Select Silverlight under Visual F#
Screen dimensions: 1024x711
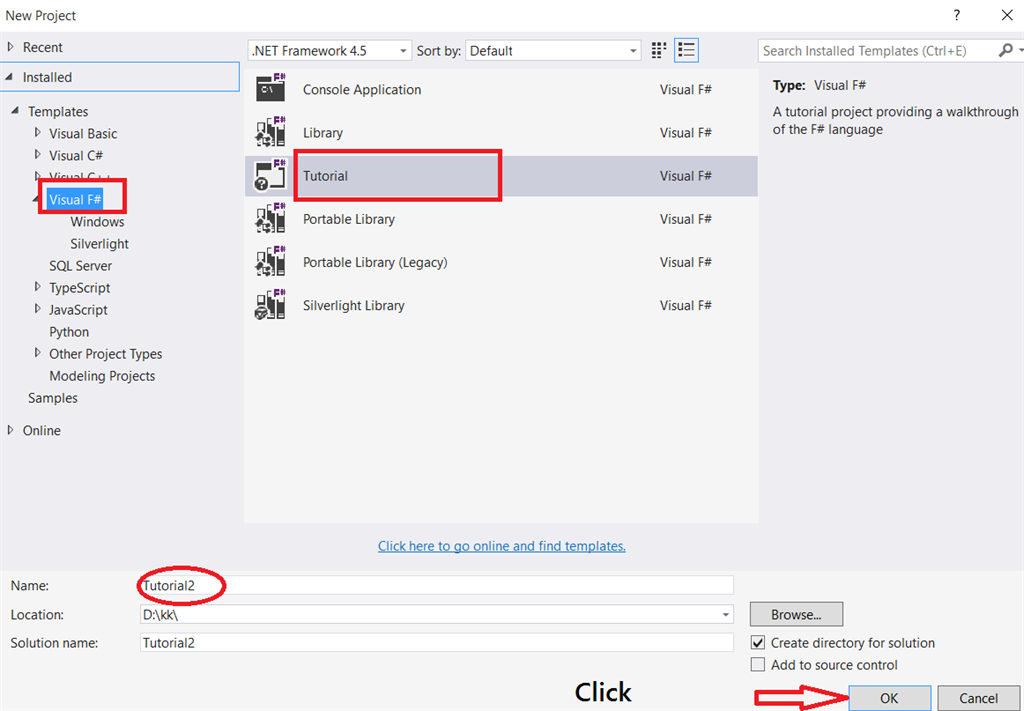point(99,244)
